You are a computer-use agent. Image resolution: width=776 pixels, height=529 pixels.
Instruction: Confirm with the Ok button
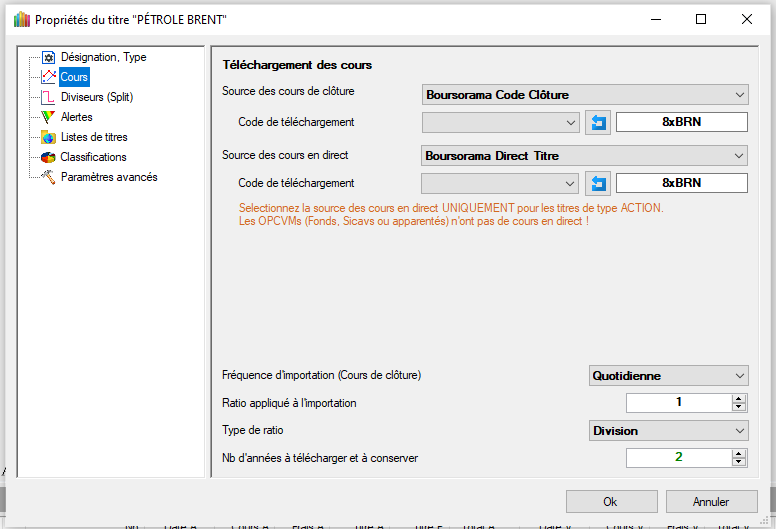[x=610, y=501]
